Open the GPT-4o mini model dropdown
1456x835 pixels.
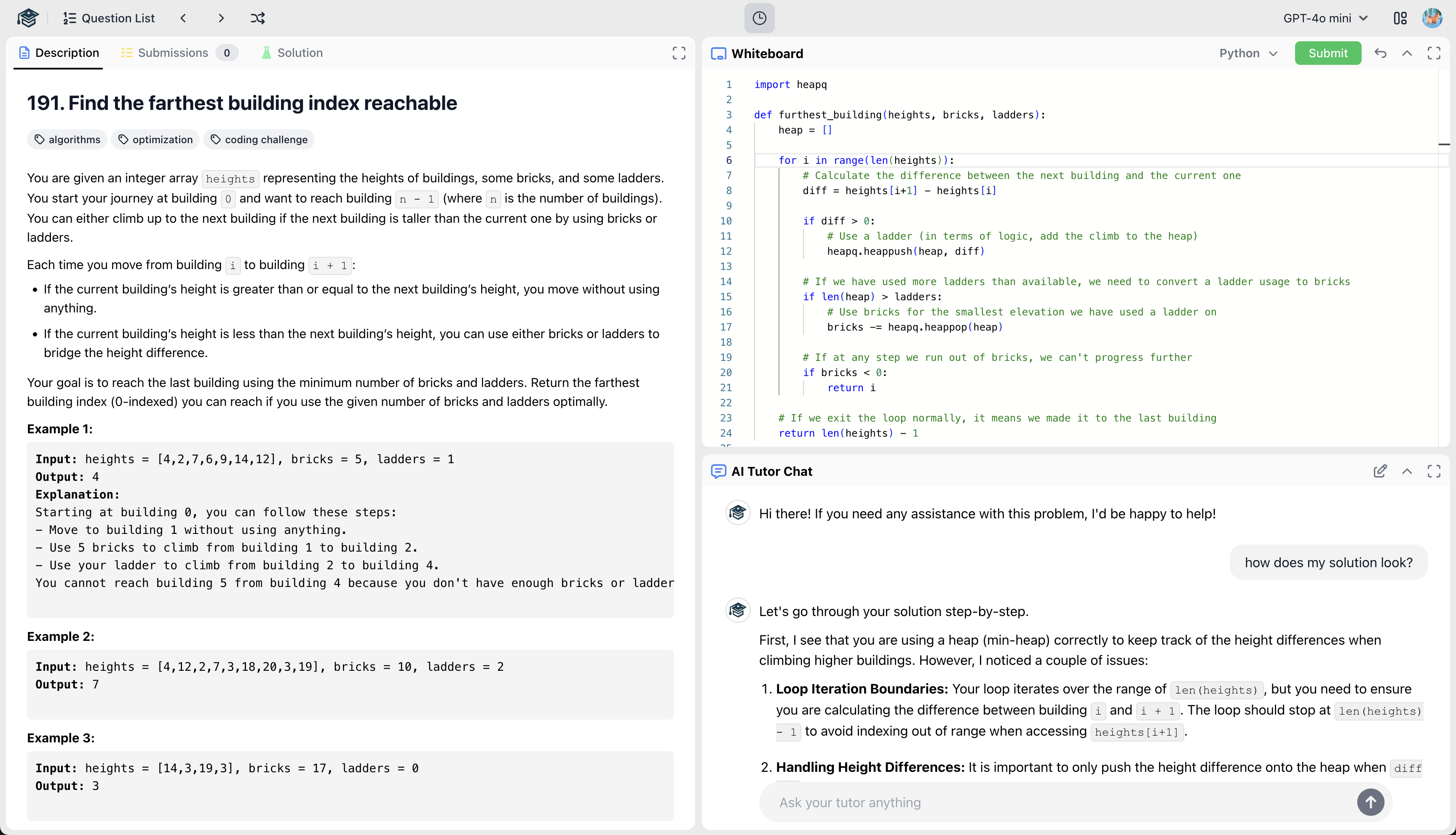pyautogui.click(x=1325, y=19)
